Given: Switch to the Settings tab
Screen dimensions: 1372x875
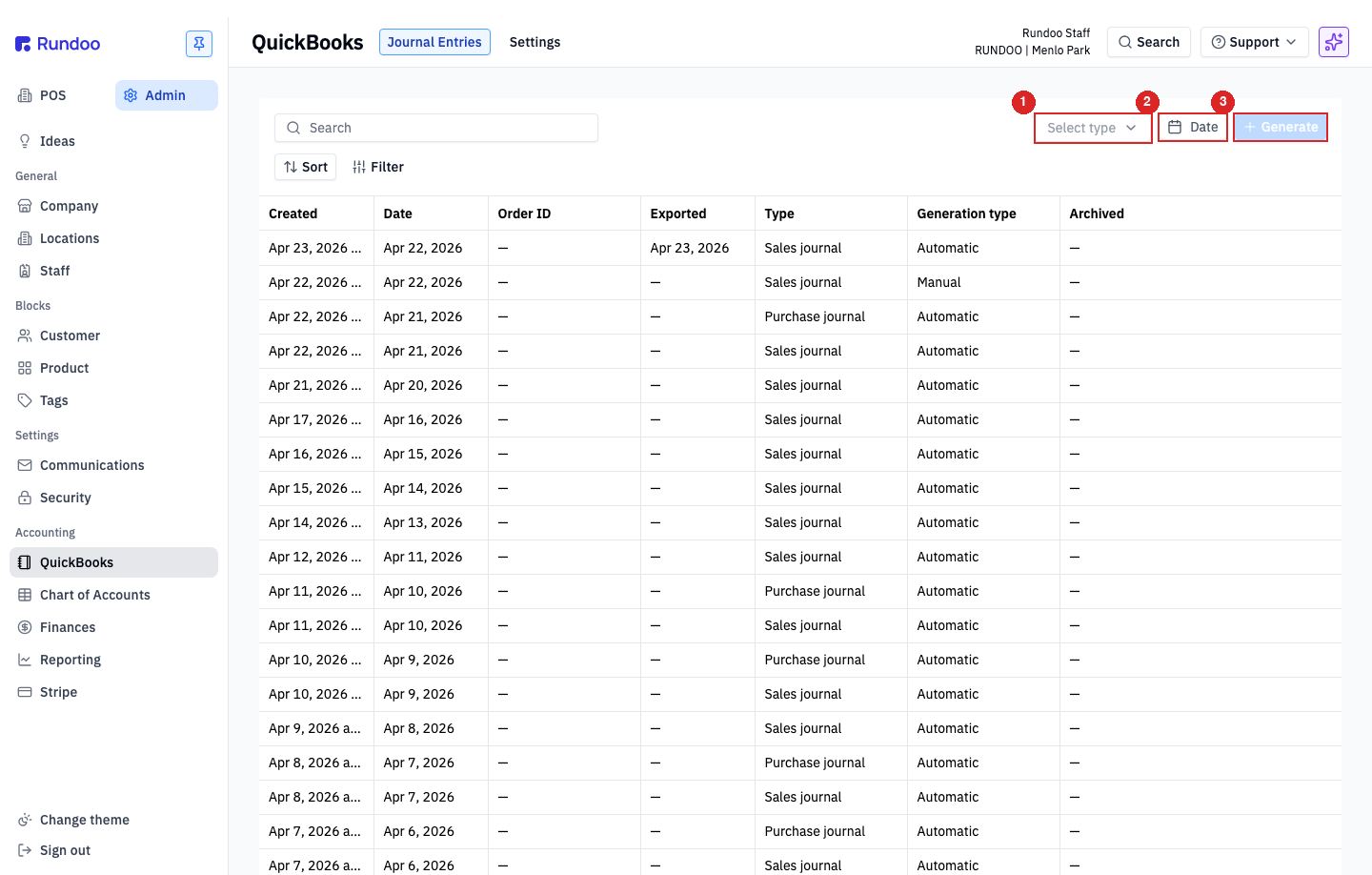Looking at the screenshot, I should (x=535, y=42).
